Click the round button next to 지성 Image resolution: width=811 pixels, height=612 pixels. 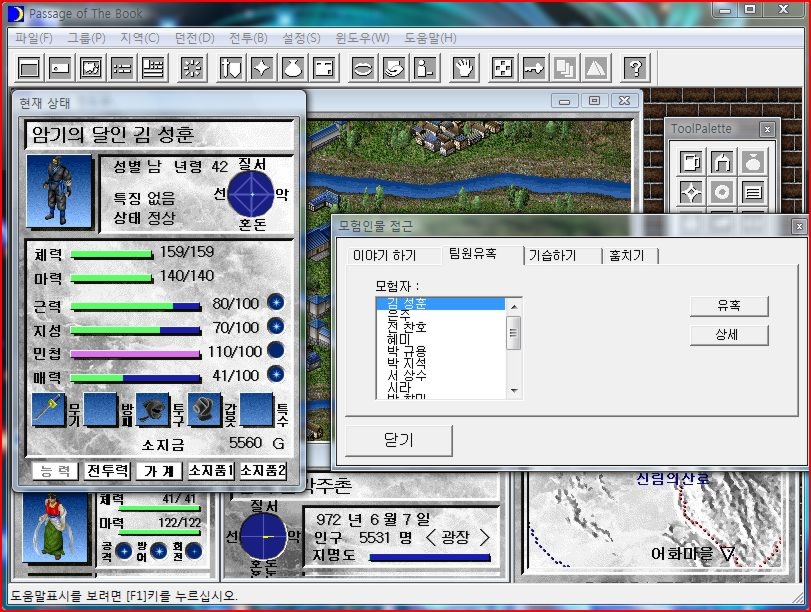coord(276,326)
